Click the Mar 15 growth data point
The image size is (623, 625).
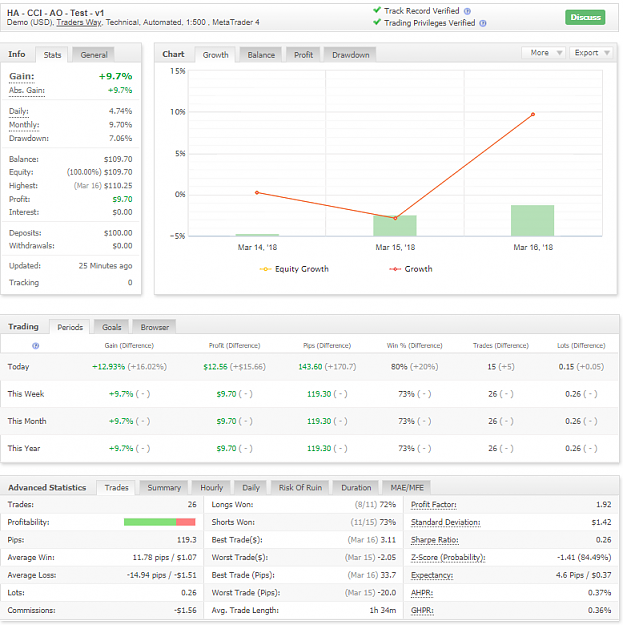[x=395, y=218]
